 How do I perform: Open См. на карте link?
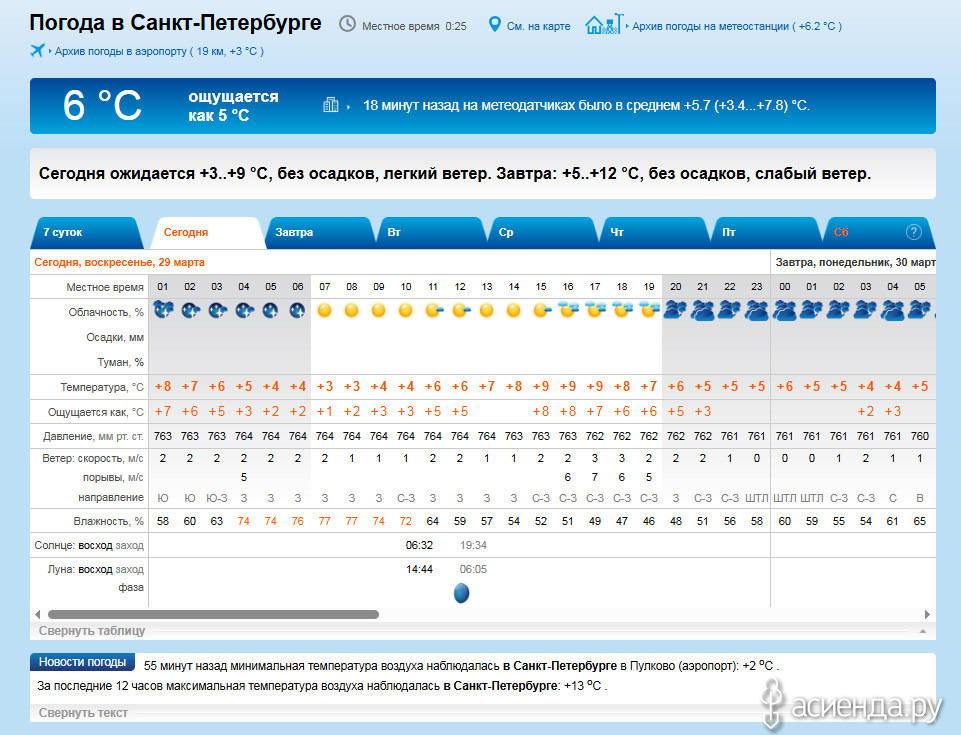coord(539,26)
